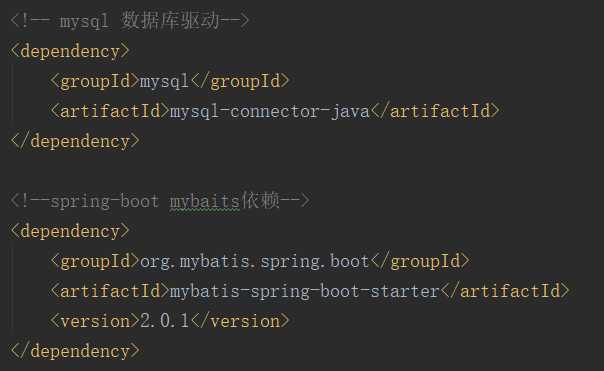Click the mysql groupId value text
604x371 pixels.
(x=164, y=81)
